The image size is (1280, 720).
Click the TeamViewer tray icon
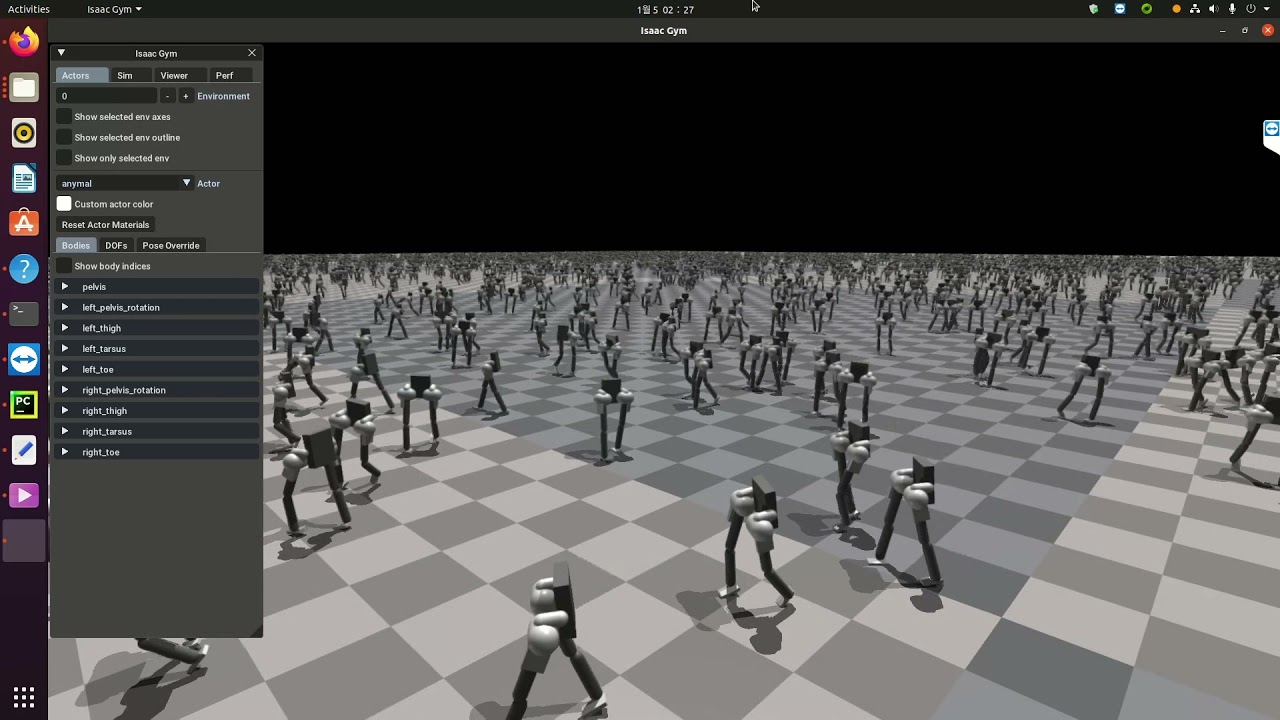pyautogui.click(x=1119, y=9)
